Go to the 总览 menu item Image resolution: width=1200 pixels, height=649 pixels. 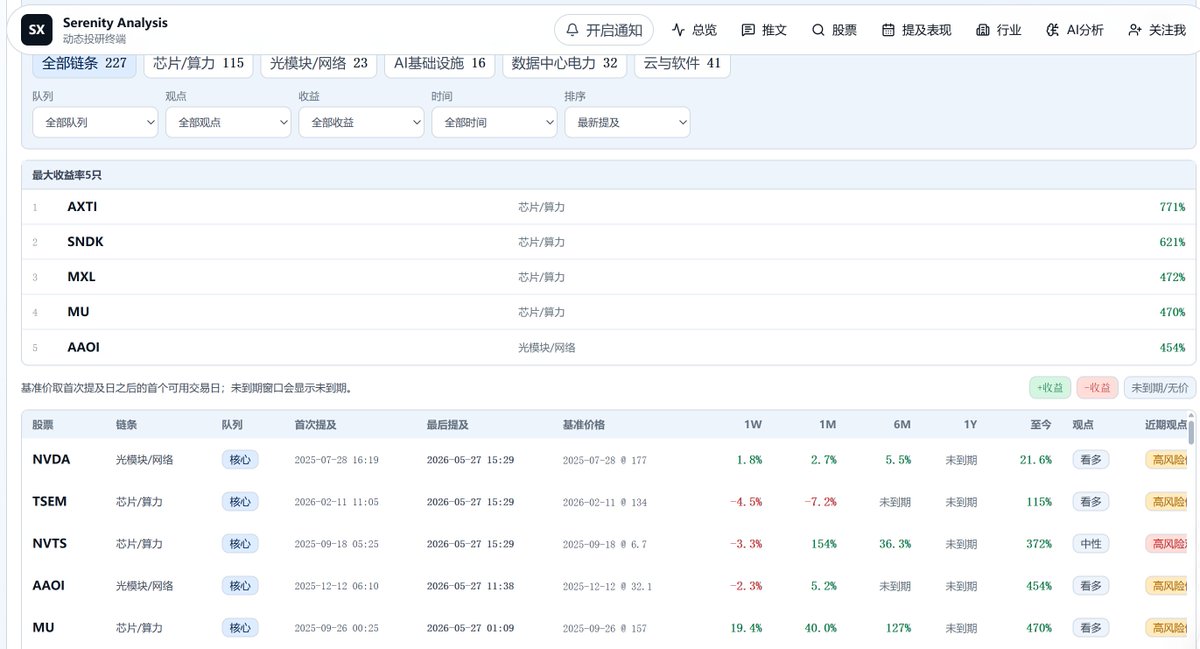click(695, 30)
